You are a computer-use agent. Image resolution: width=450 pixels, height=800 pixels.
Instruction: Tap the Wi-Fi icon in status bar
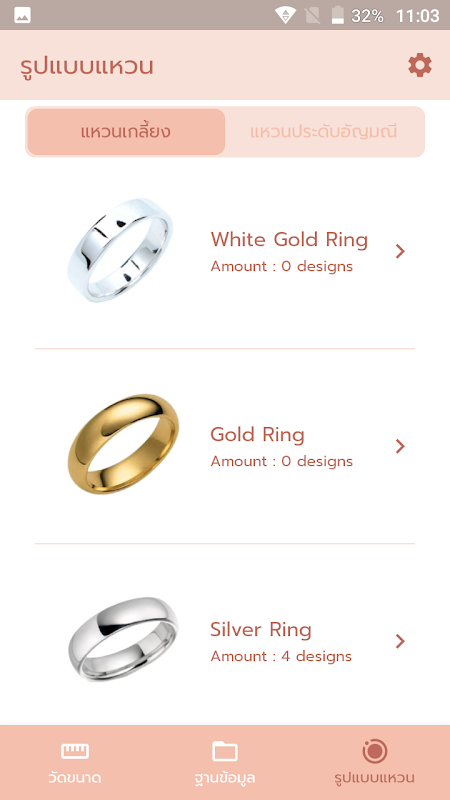coord(285,15)
